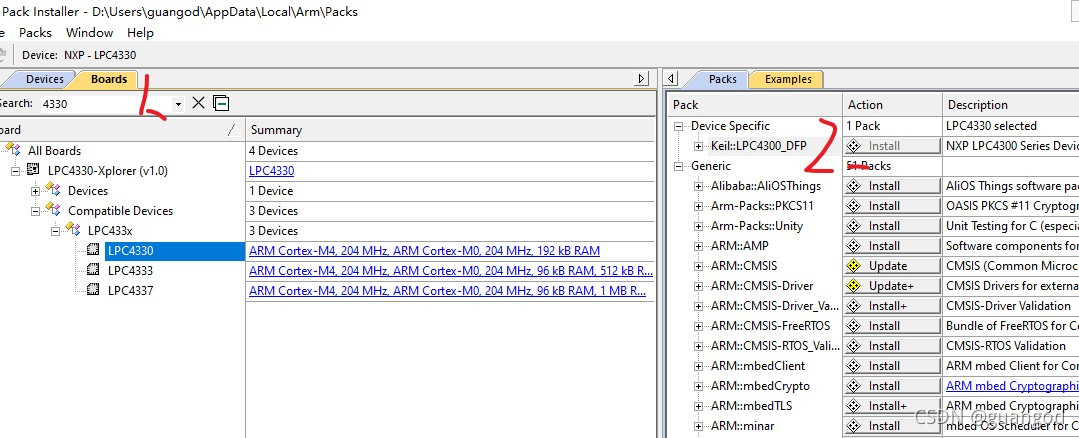
Task: Open the Help menu
Action: 140,32
